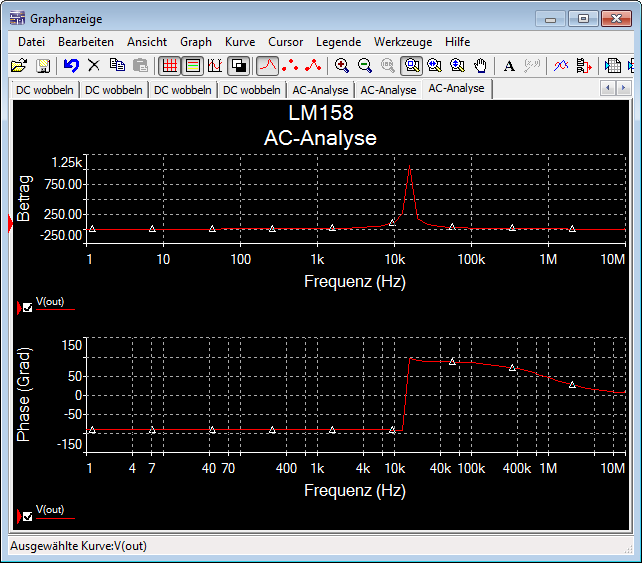Select the Zoom Area tool

[x=411, y=66]
